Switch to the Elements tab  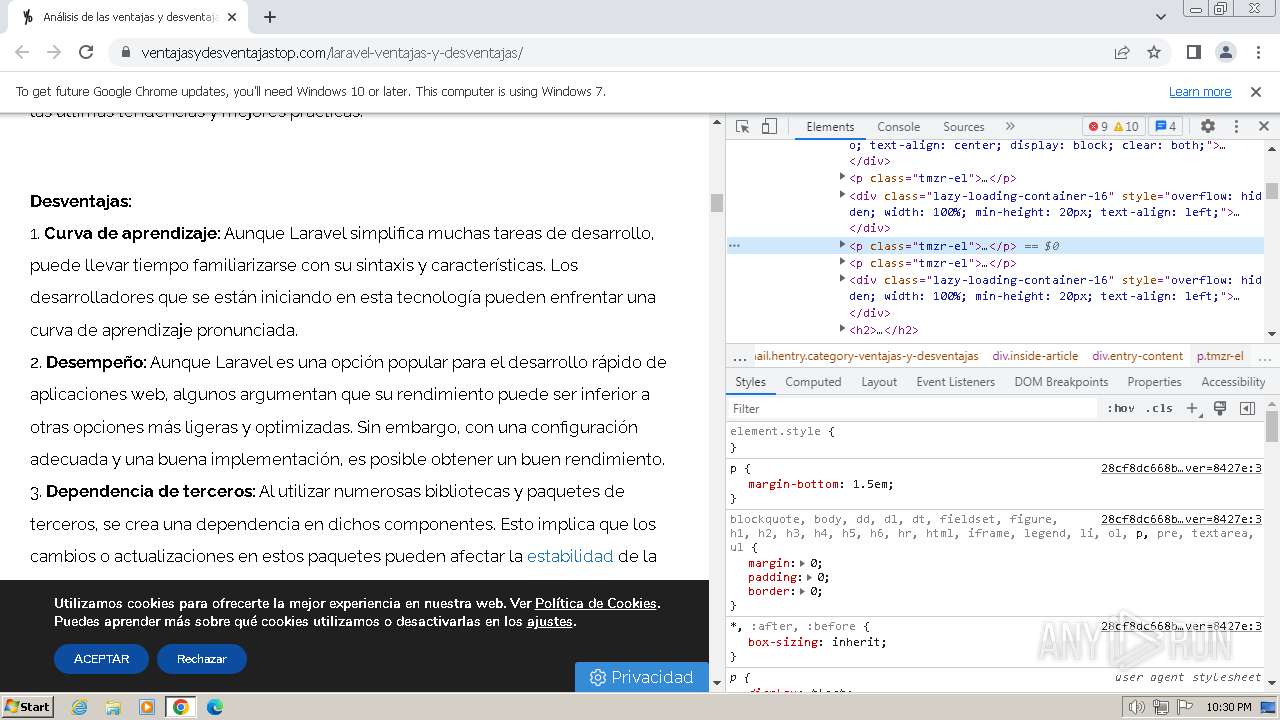point(830,127)
